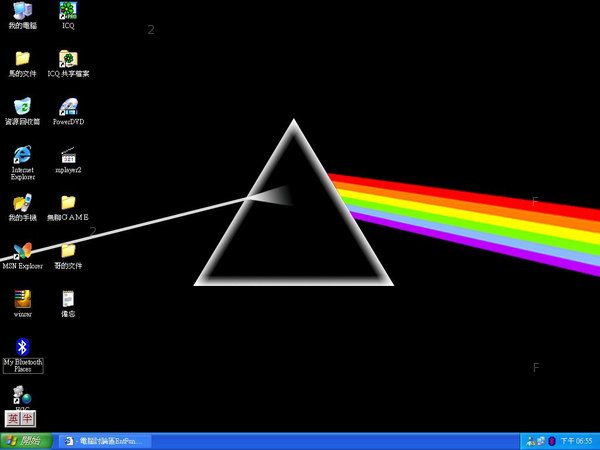Launch the MSN Explorer butterfly shortcut
This screenshot has height=450, width=600.
(x=23, y=256)
